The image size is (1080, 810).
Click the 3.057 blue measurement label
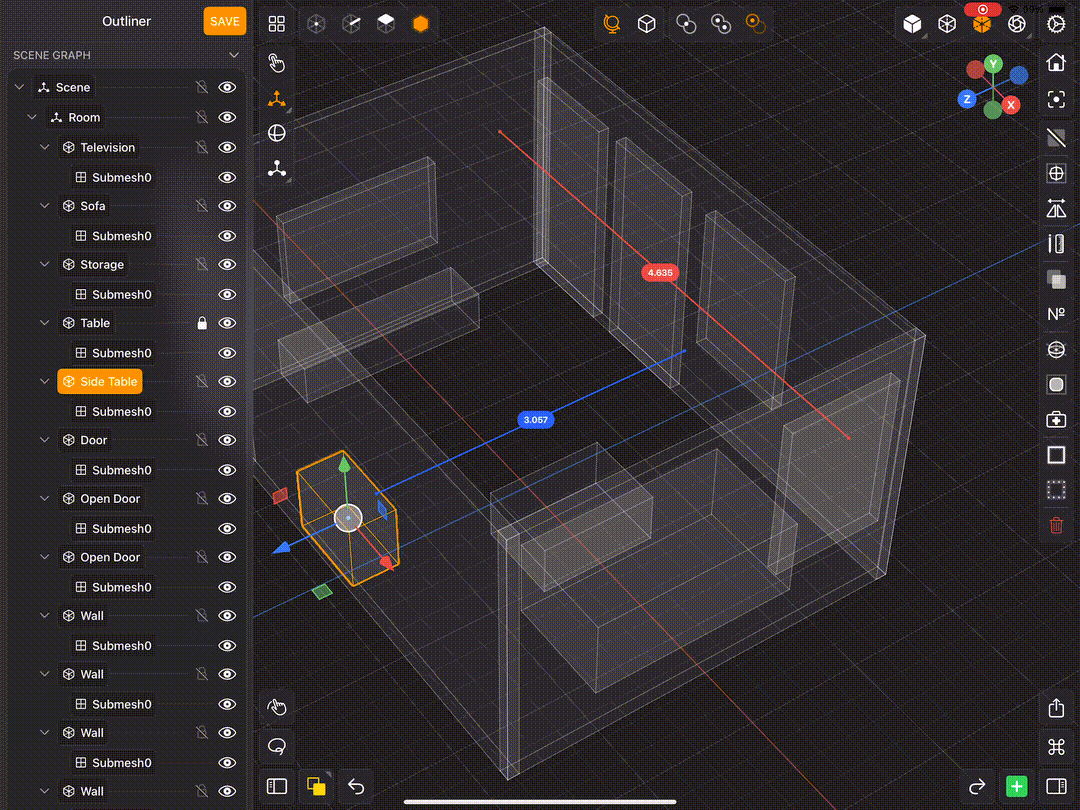(535, 420)
